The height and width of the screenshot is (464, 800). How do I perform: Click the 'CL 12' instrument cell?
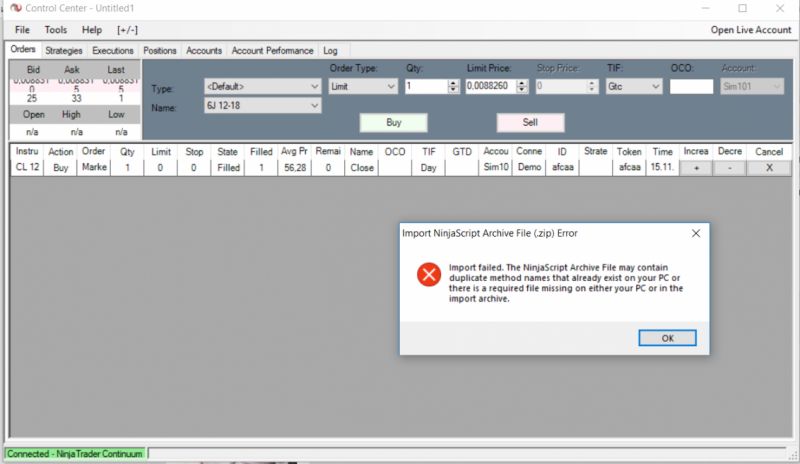27,167
